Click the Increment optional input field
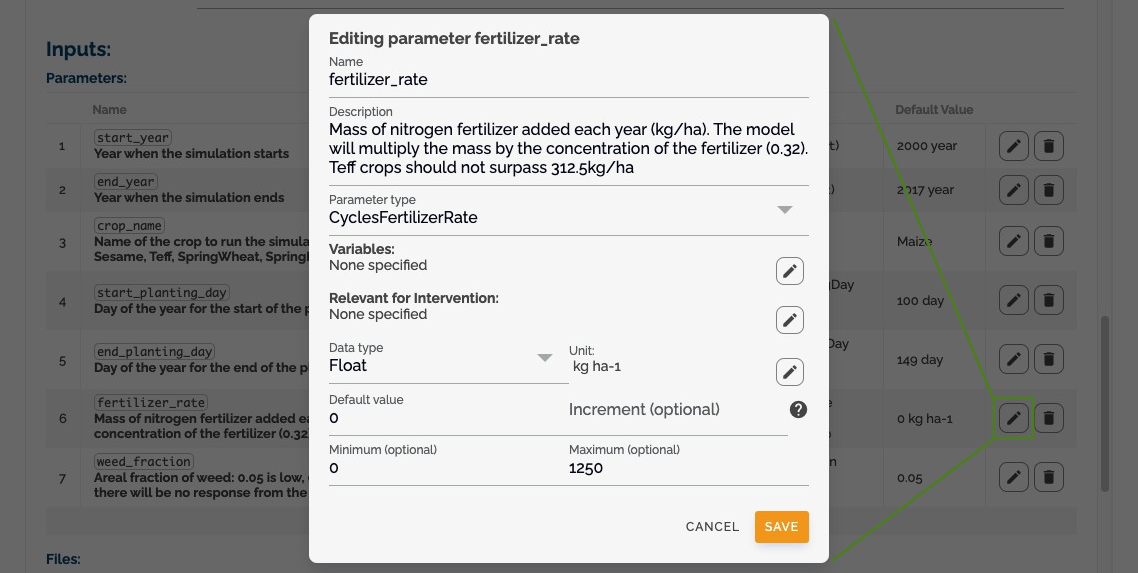Image resolution: width=1138 pixels, height=573 pixels. coord(678,410)
